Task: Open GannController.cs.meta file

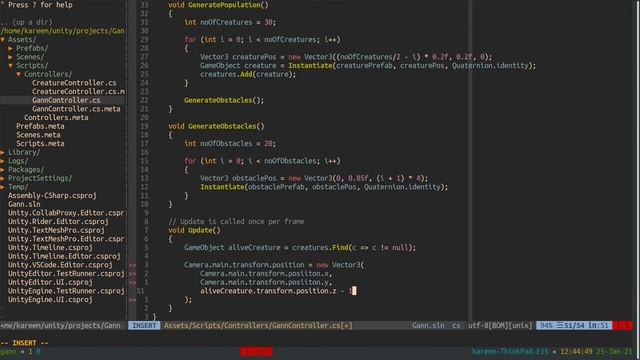Action: [x=76, y=109]
